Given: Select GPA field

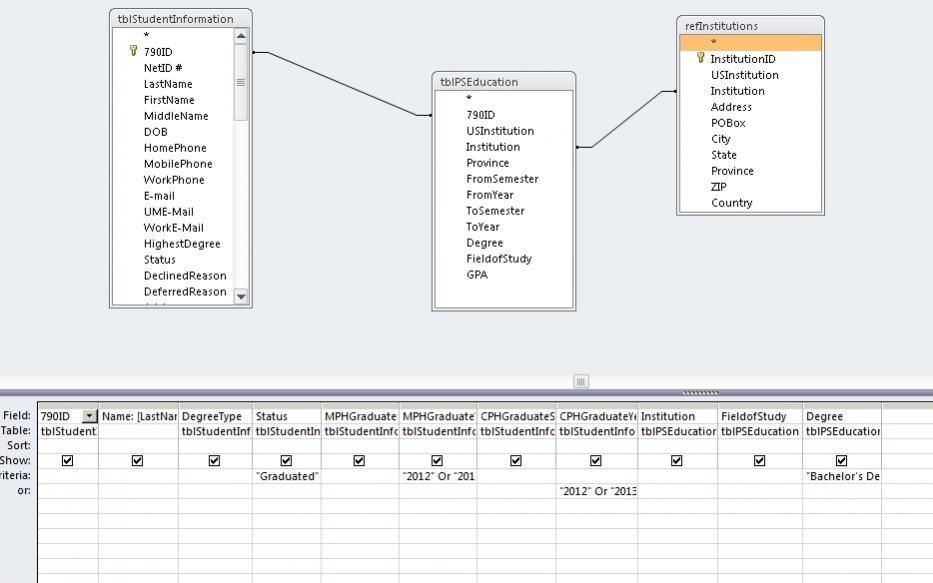Looking at the screenshot, I should 477,274.
